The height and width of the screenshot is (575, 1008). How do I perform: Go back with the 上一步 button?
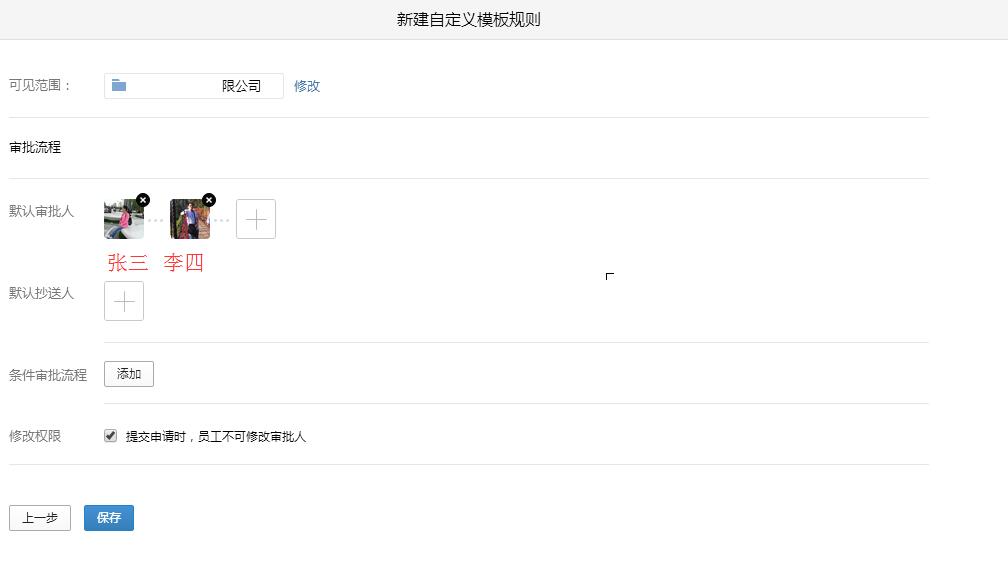pyautogui.click(x=40, y=518)
